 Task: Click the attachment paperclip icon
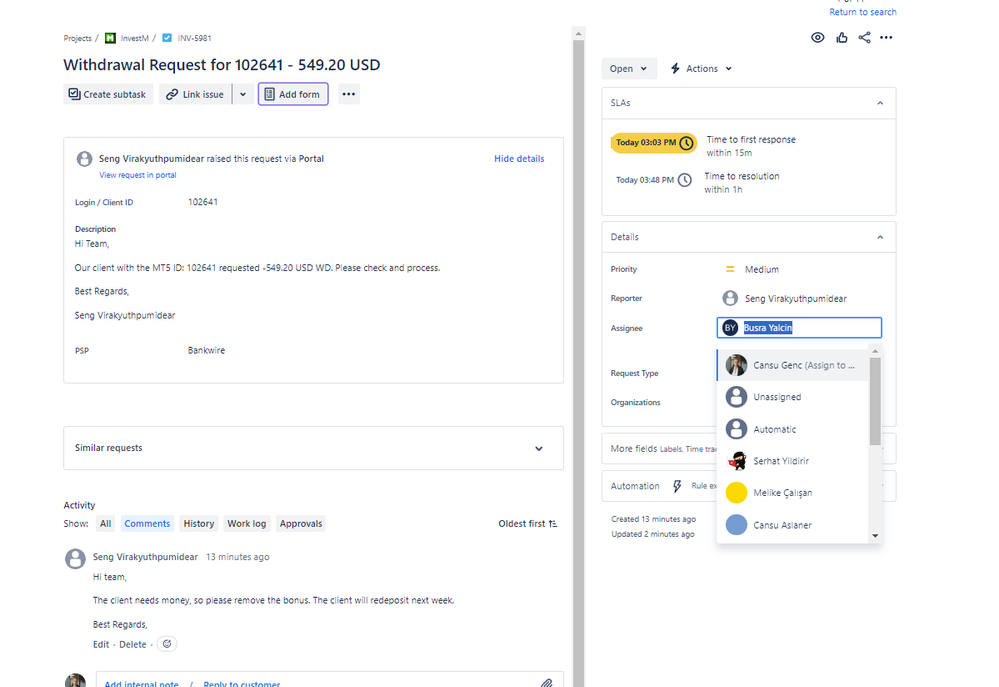point(547,683)
